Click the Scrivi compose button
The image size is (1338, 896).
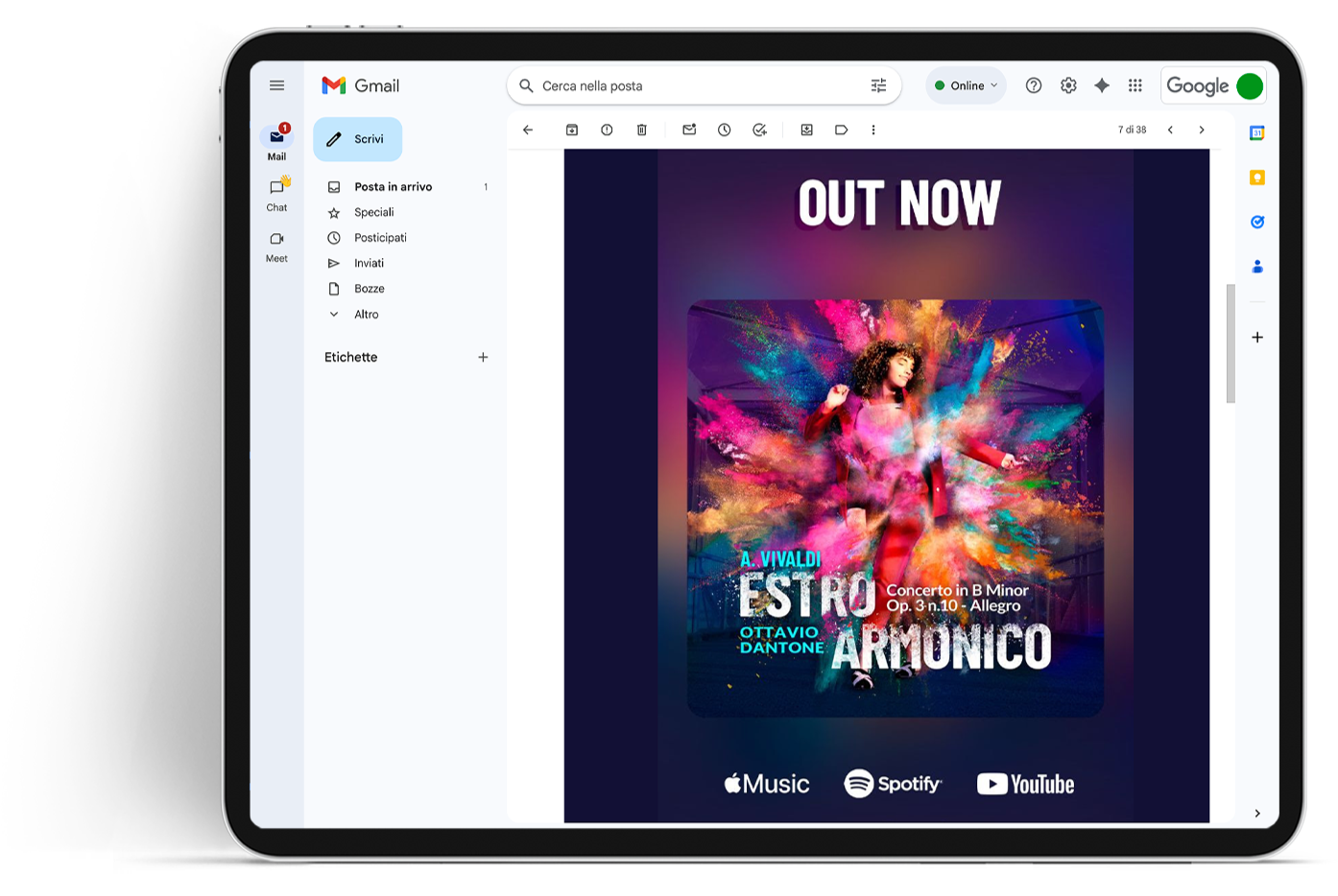357,139
